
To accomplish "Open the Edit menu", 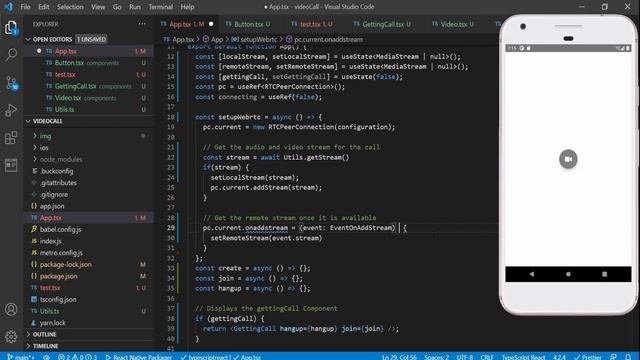I will click(x=44, y=7).
